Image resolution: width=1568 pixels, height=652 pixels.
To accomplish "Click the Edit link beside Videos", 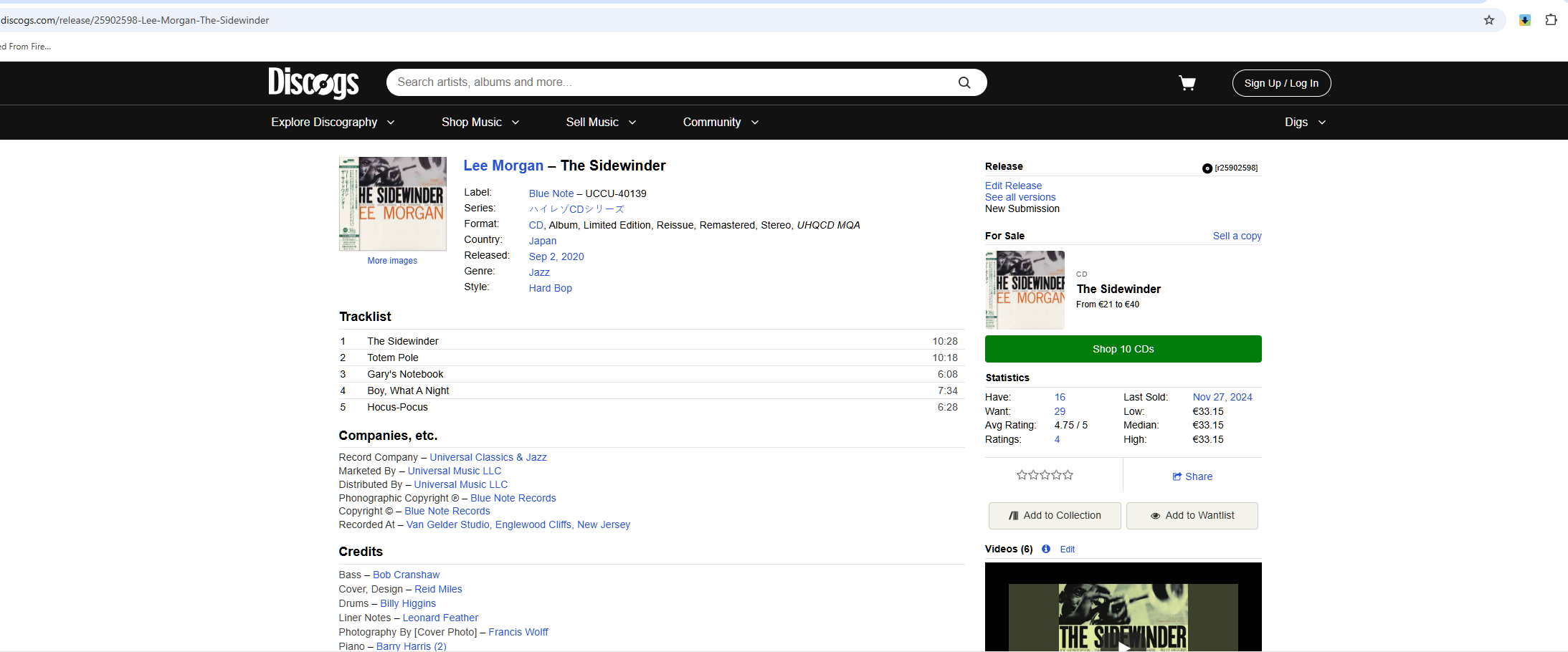I will pos(1068,550).
